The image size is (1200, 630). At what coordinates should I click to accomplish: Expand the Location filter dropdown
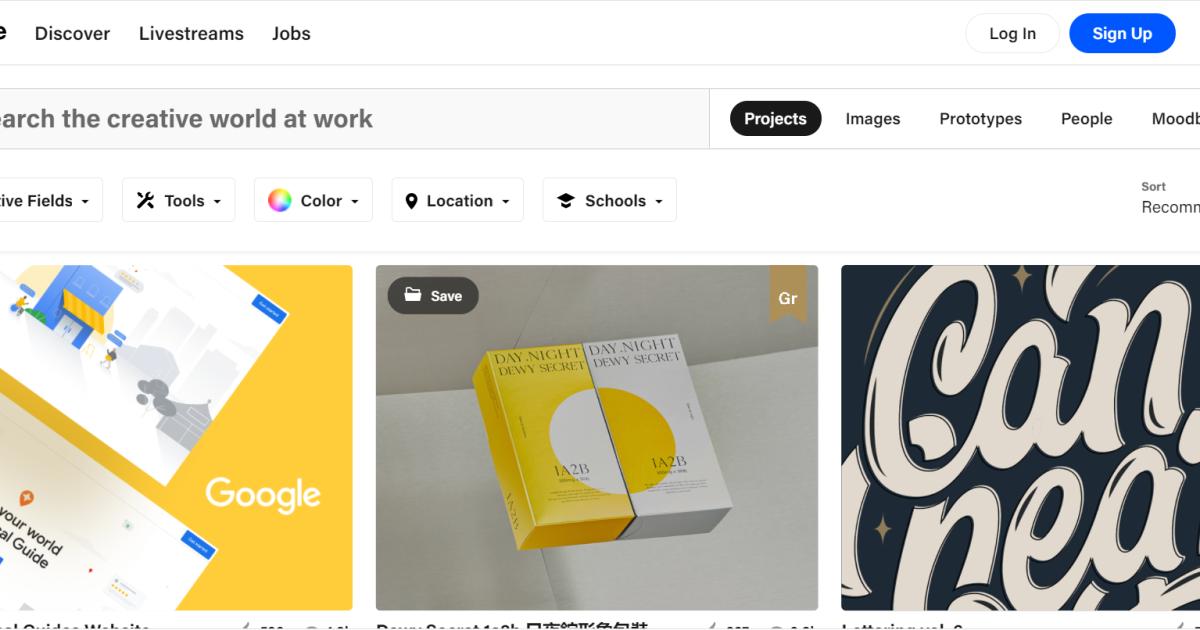[505, 201]
